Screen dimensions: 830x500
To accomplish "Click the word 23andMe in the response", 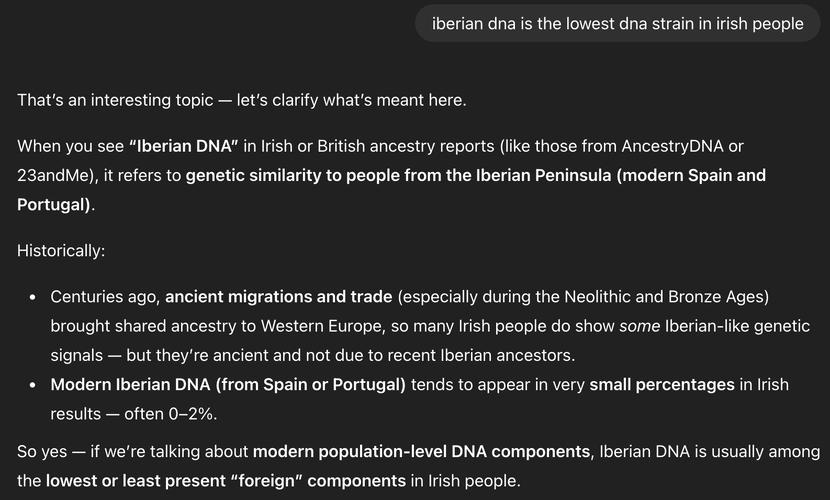I will coord(50,175).
